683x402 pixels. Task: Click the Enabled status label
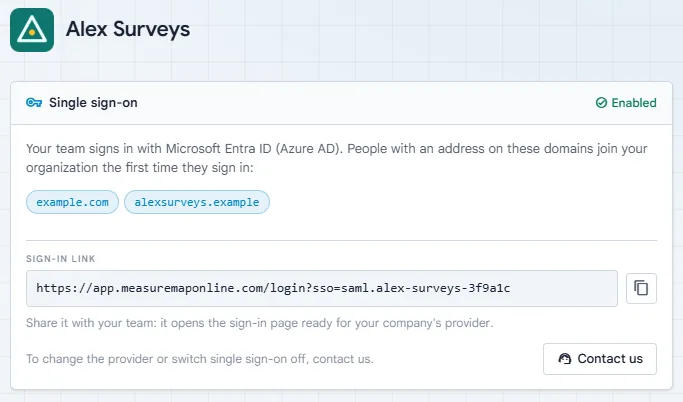[x=634, y=103]
